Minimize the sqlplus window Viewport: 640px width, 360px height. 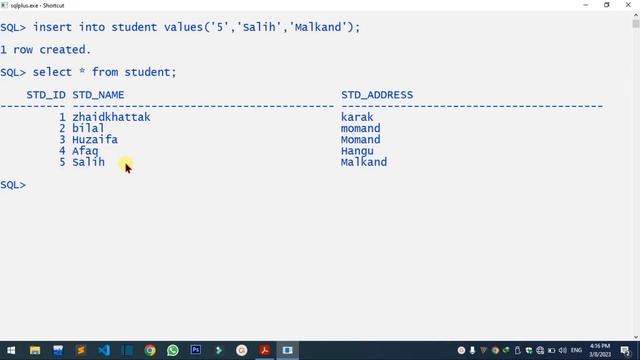pos(586,5)
